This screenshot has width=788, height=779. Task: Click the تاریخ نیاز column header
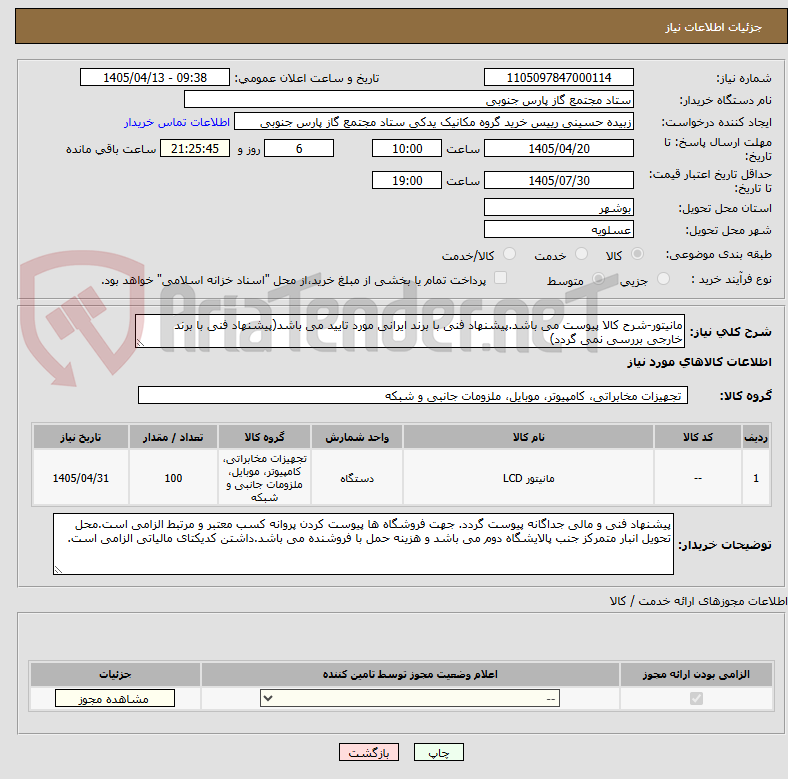pyautogui.click(x=81, y=437)
